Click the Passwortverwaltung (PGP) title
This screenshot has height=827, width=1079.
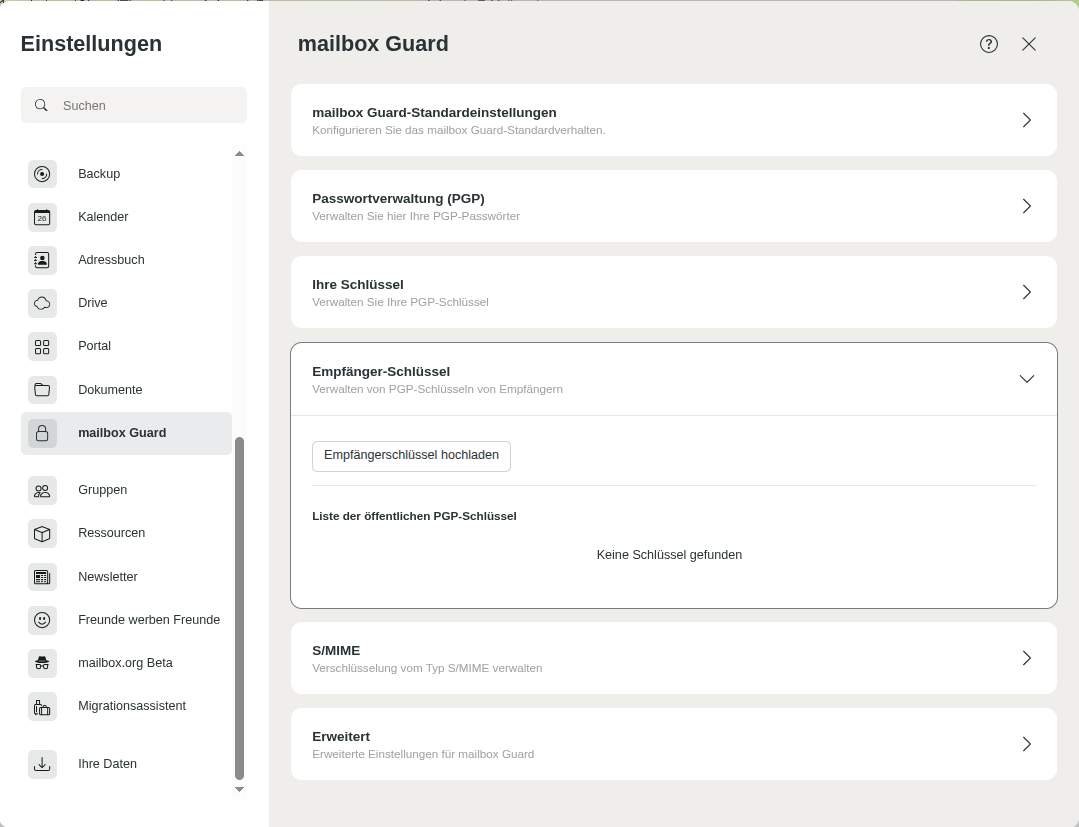click(x=398, y=199)
